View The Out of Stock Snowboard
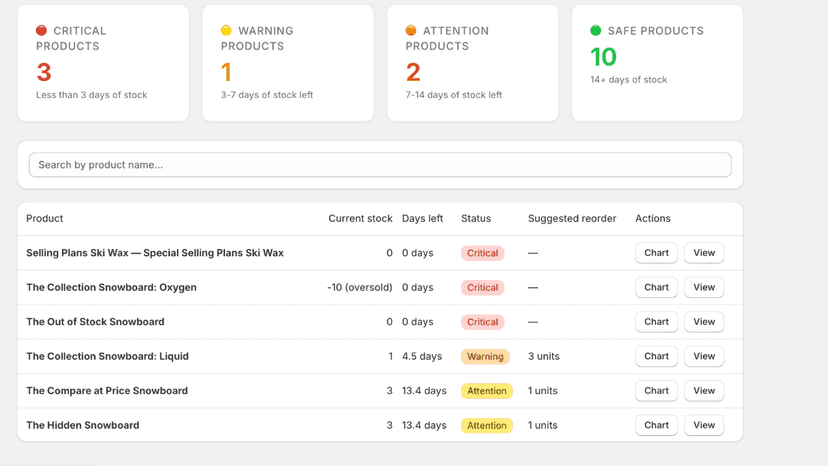Viewport: 828px width, 466px height. [704, 322]
